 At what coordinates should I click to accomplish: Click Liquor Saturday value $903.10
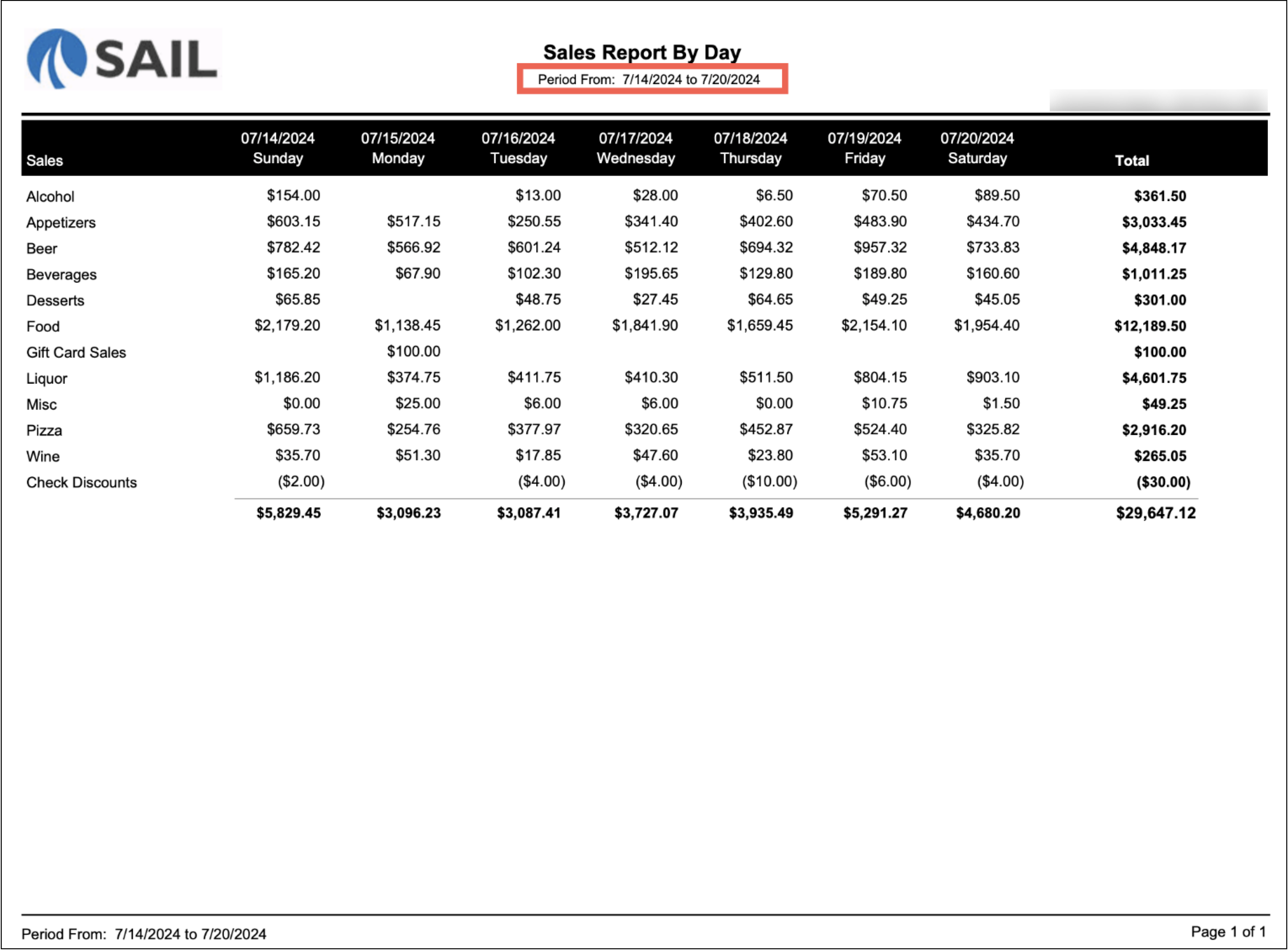993,377
